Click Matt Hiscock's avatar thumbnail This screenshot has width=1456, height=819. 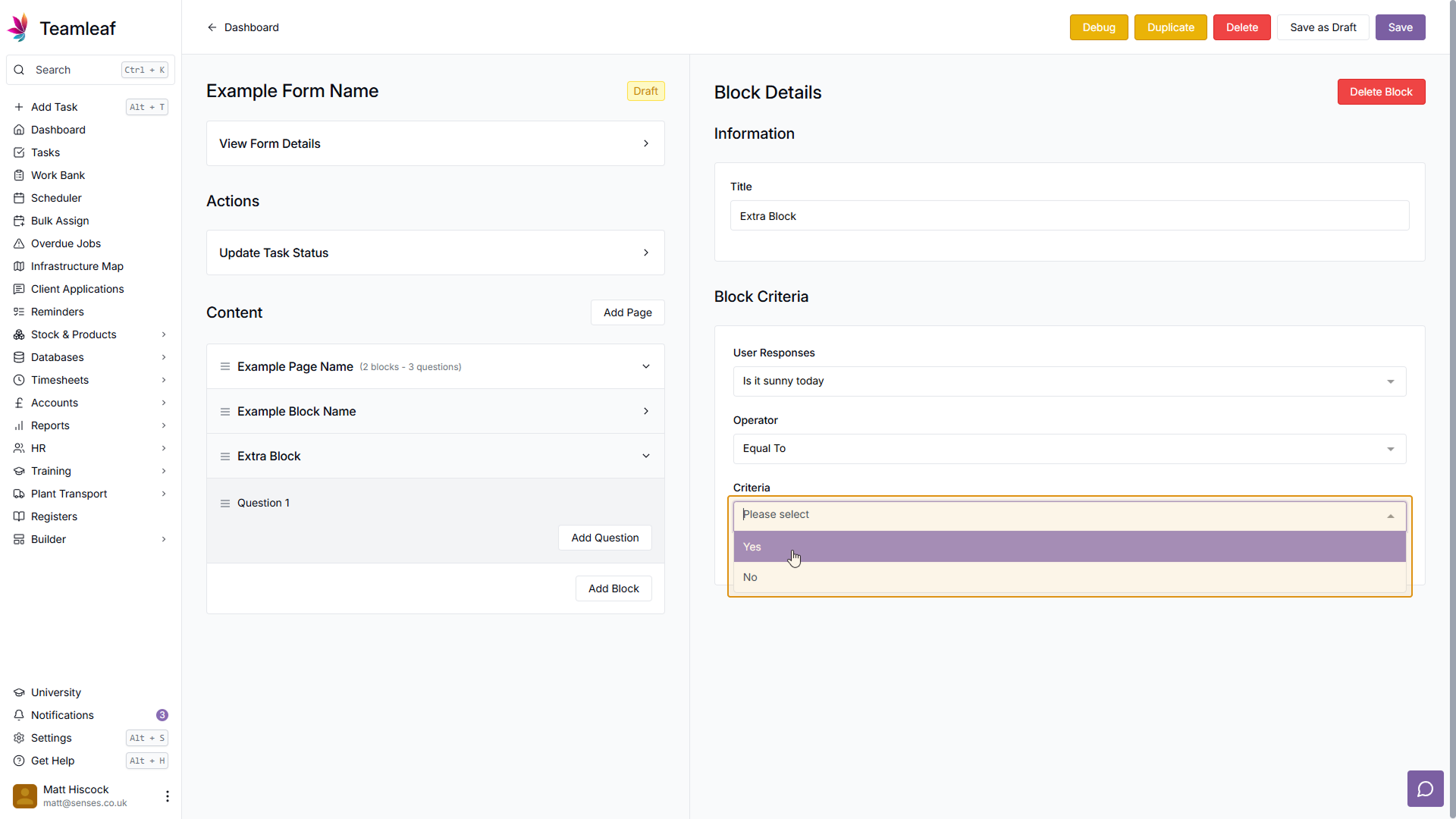coord(25,796)
